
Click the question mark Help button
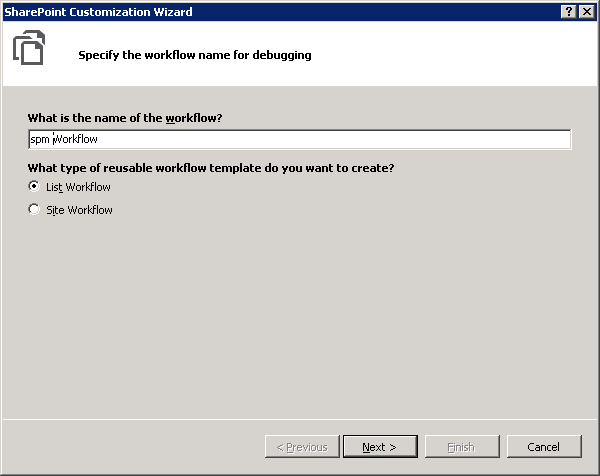click(568, 11)
